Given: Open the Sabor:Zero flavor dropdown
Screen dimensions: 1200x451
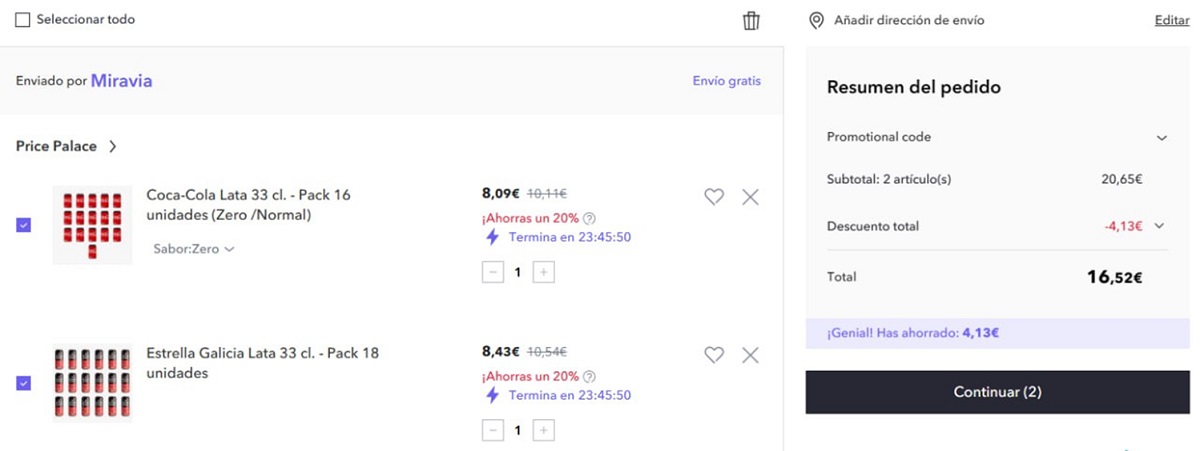Looking at the screenshot, I should pos(194,249).
